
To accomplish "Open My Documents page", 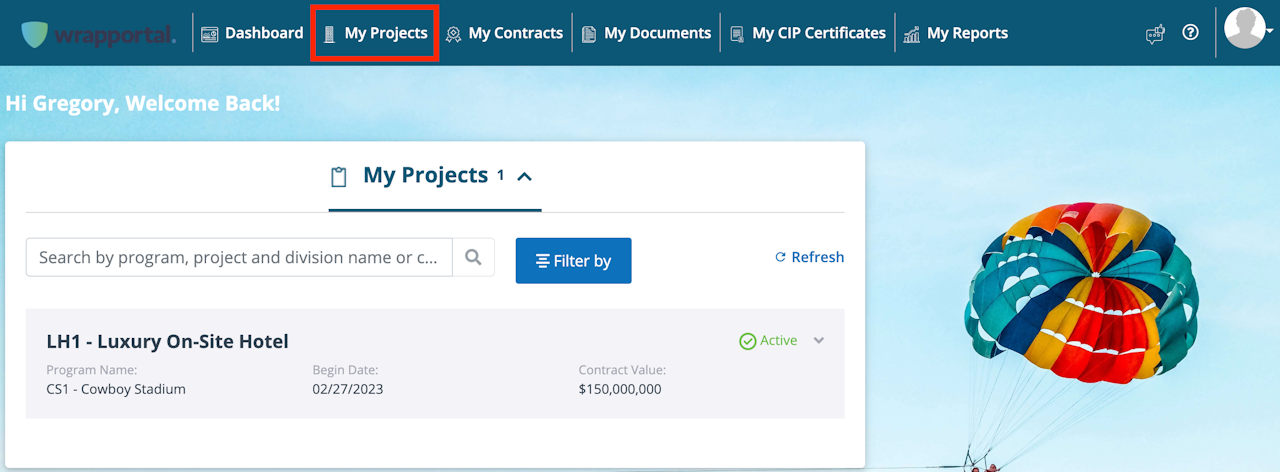I will coord(646,33).
